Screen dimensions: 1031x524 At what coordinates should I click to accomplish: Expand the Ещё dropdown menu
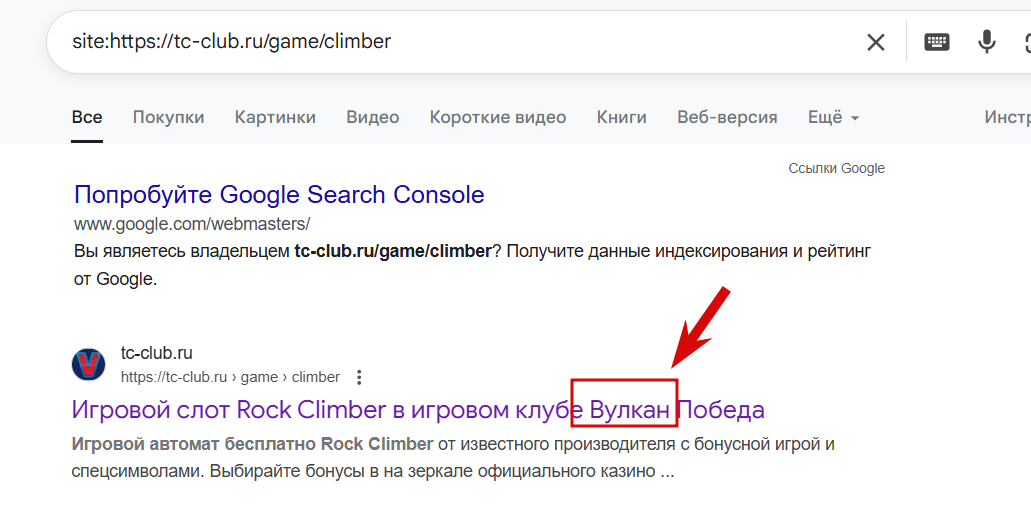pyautogui.click(x=833, y=117)
